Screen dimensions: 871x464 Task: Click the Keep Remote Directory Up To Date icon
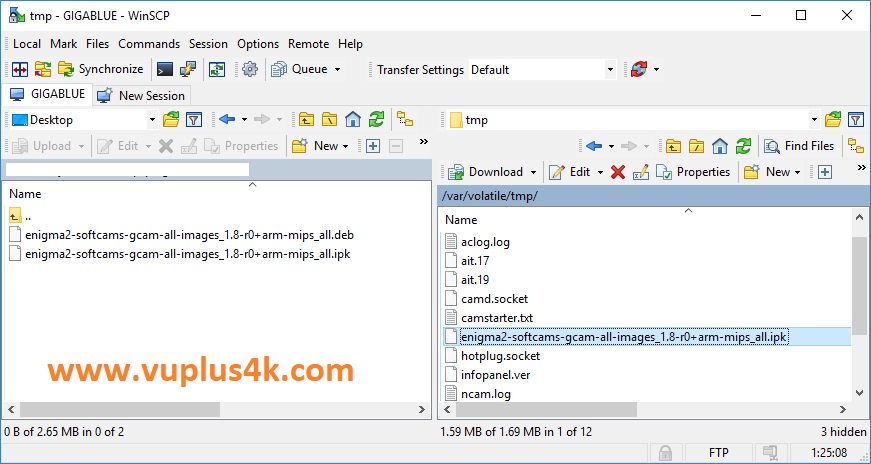217,69
